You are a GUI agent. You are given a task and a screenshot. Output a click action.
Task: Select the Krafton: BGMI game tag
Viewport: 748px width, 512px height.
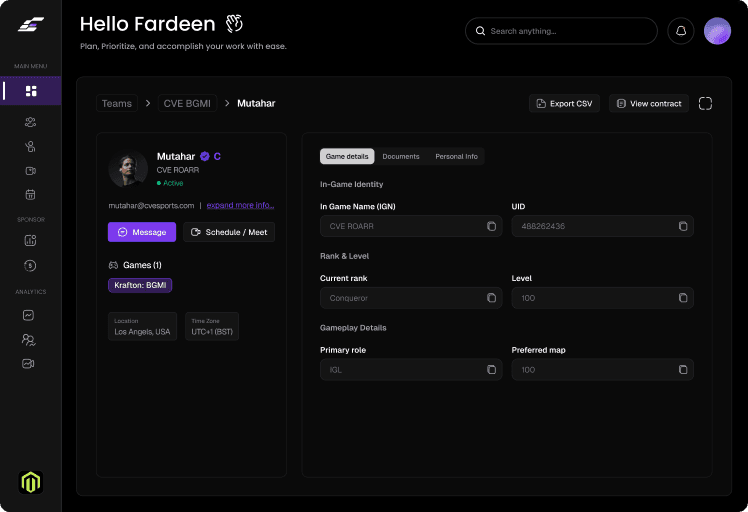(x=140, y=285)
